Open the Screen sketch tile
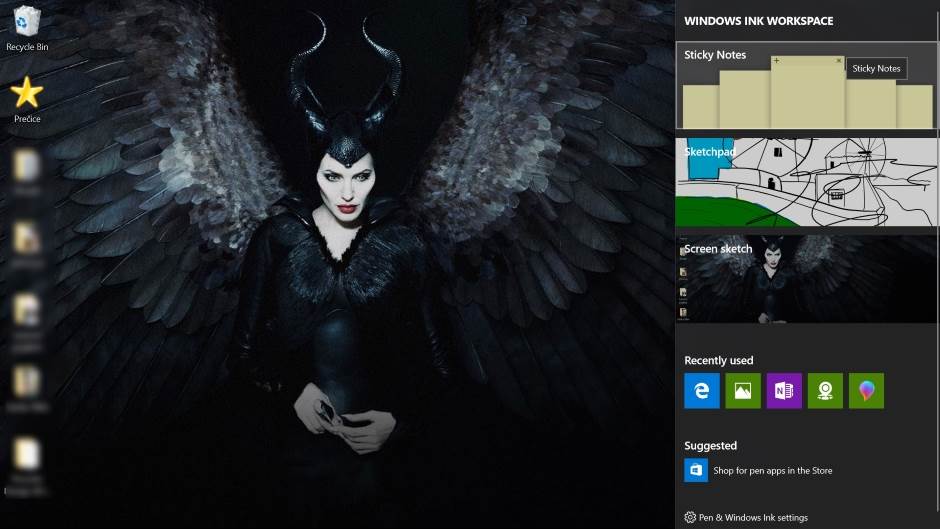Image resolution: width=940 pixels, height=529 pixels. point(806,279)
